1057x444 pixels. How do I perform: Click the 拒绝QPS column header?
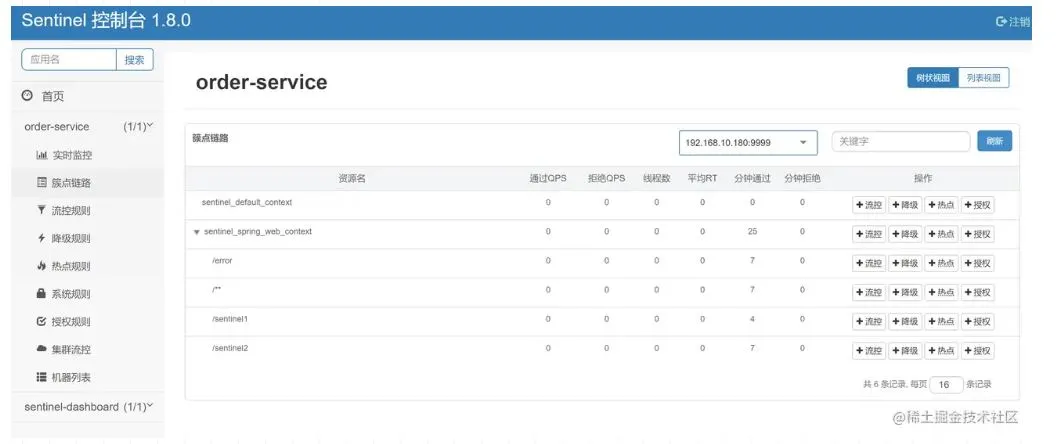click(606, 179)
